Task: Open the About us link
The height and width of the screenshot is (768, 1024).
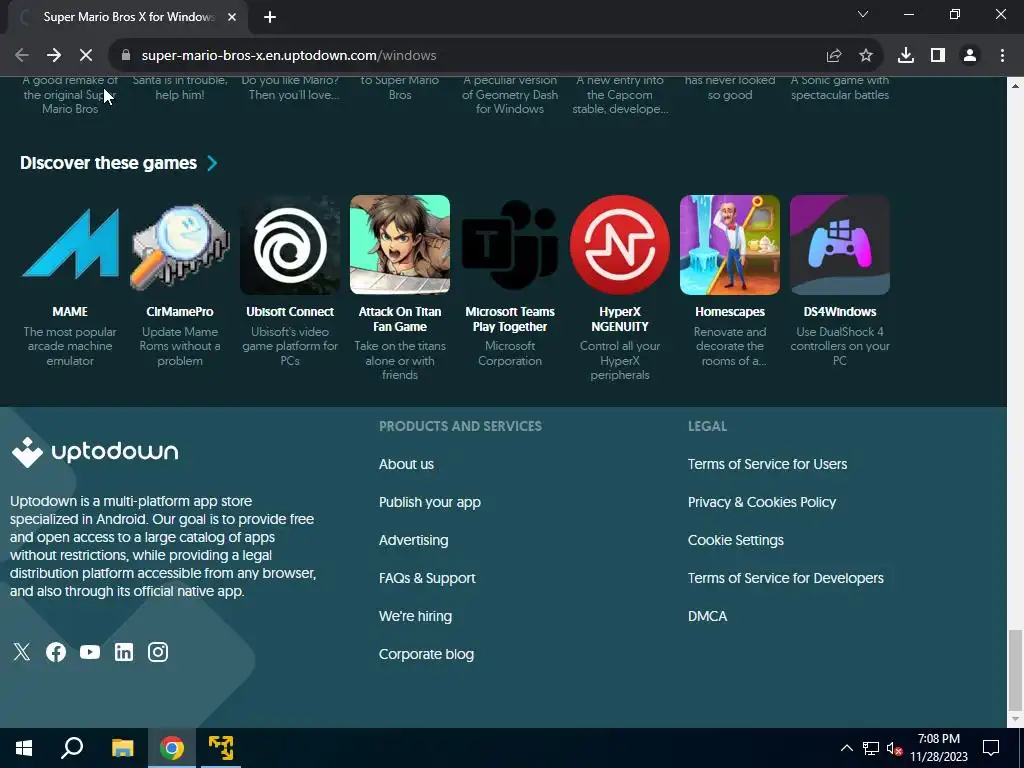Action: tap(406, 464)
